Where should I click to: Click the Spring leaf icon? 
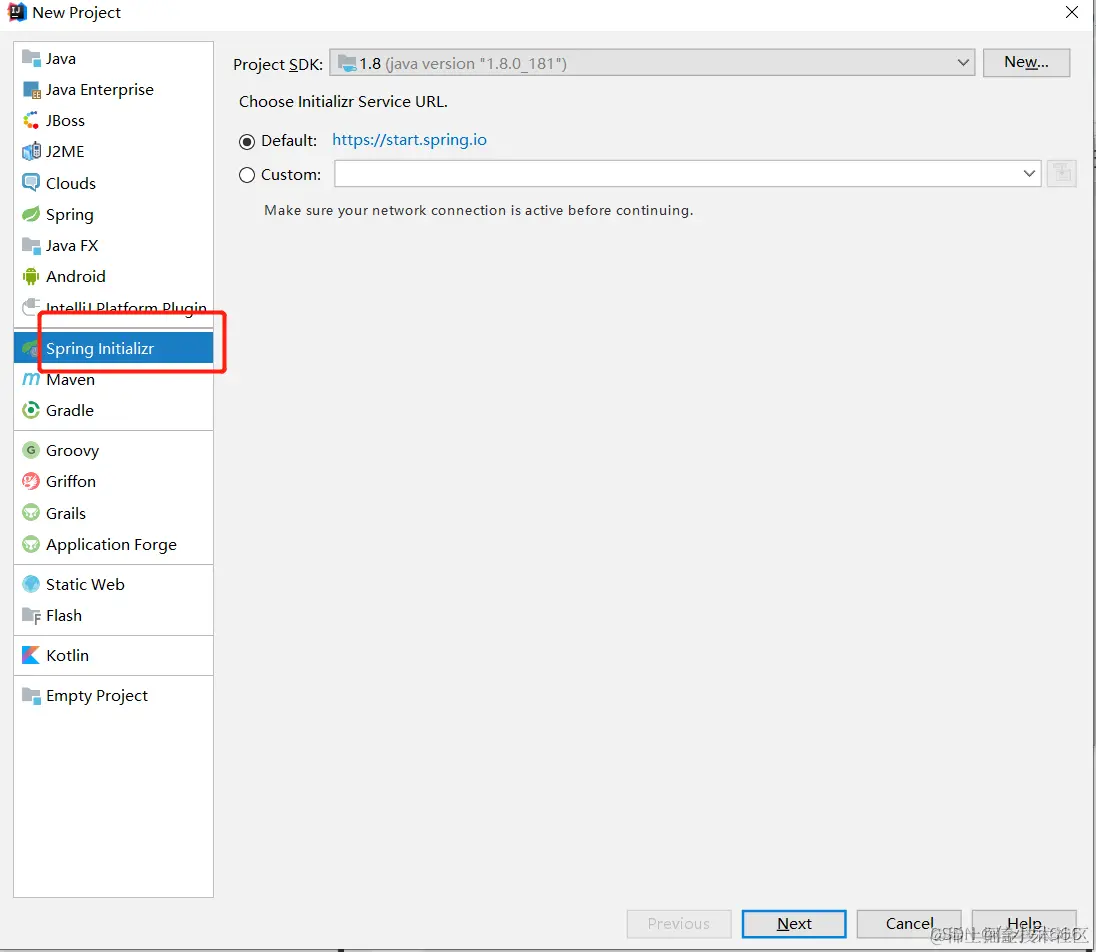coord(31,214)
